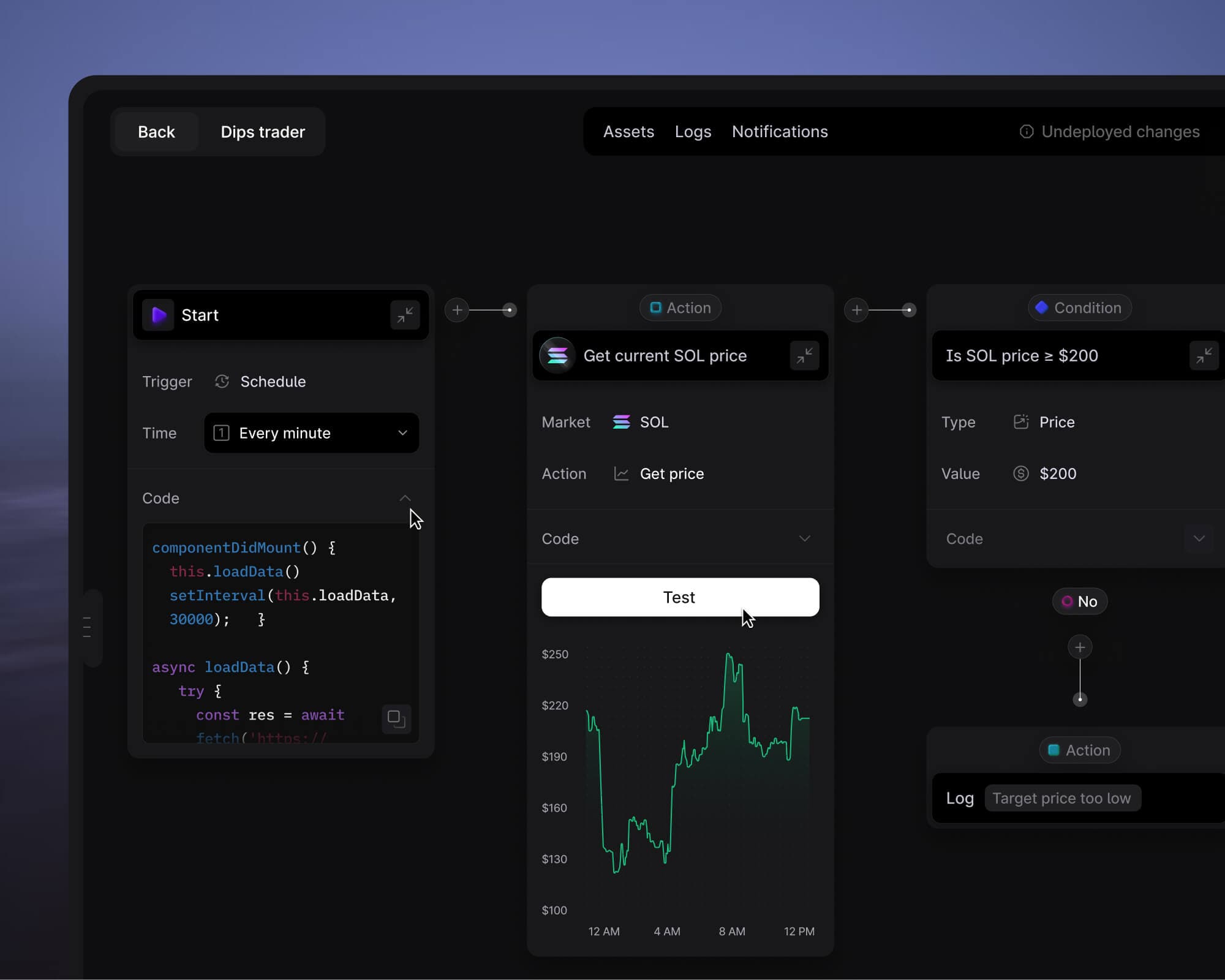Select the Action badge above Log
Viewport: 1225px width, 980px height.
[x=1080, y=750]
